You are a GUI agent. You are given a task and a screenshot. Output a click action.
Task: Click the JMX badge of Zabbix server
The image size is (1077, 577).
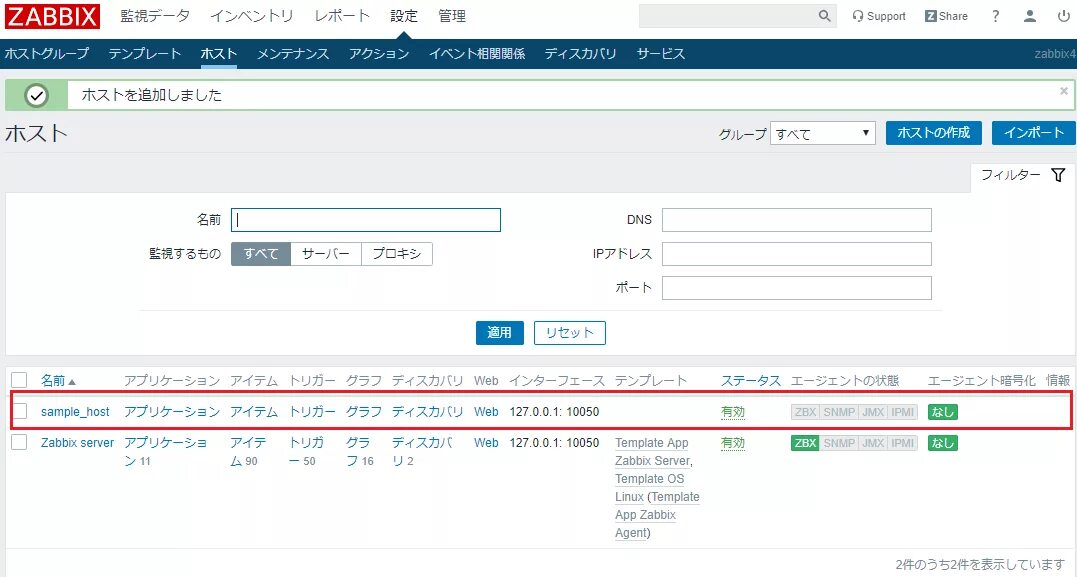[873, 443]
